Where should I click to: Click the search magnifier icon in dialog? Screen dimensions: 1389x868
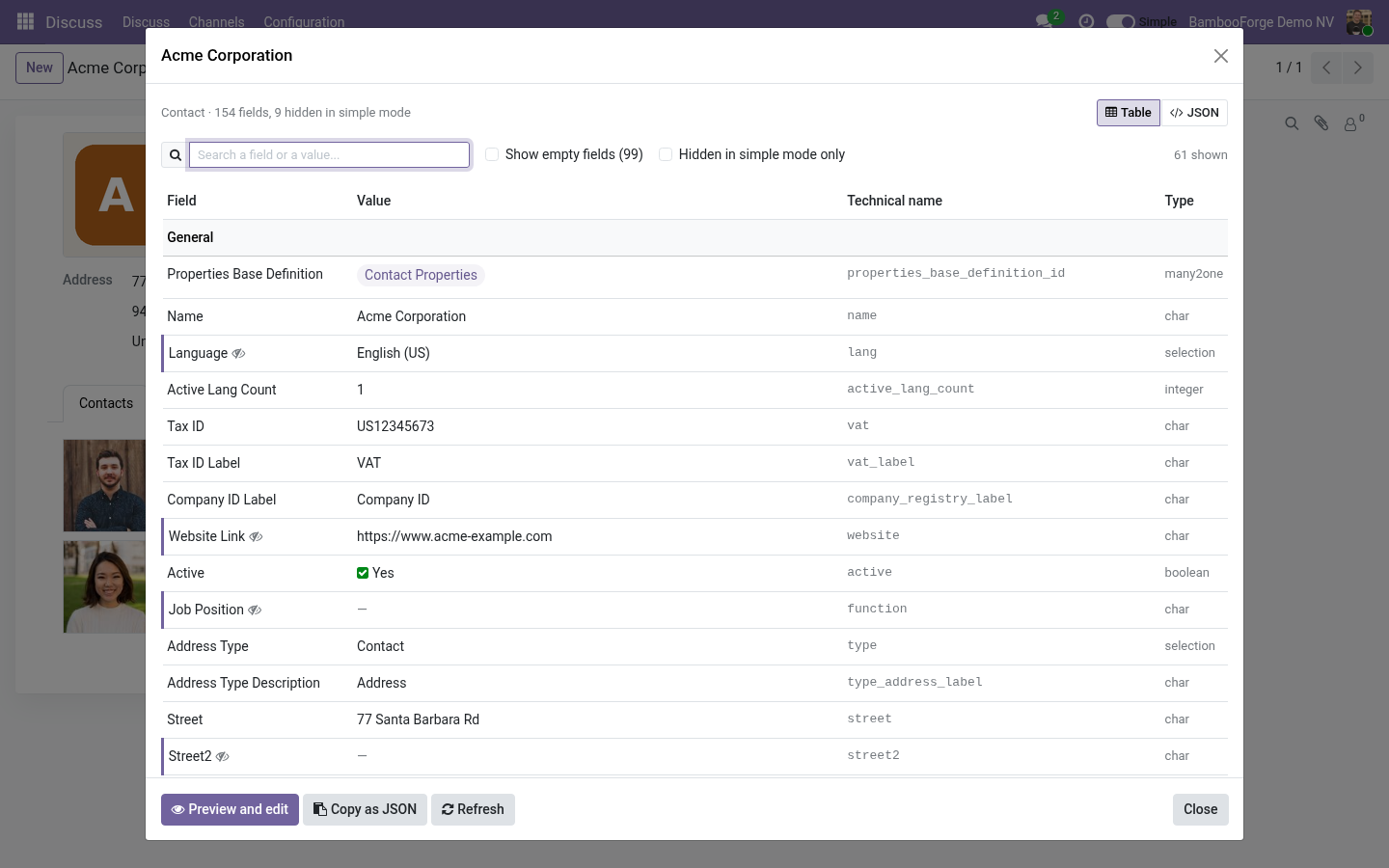pos(176,155)
